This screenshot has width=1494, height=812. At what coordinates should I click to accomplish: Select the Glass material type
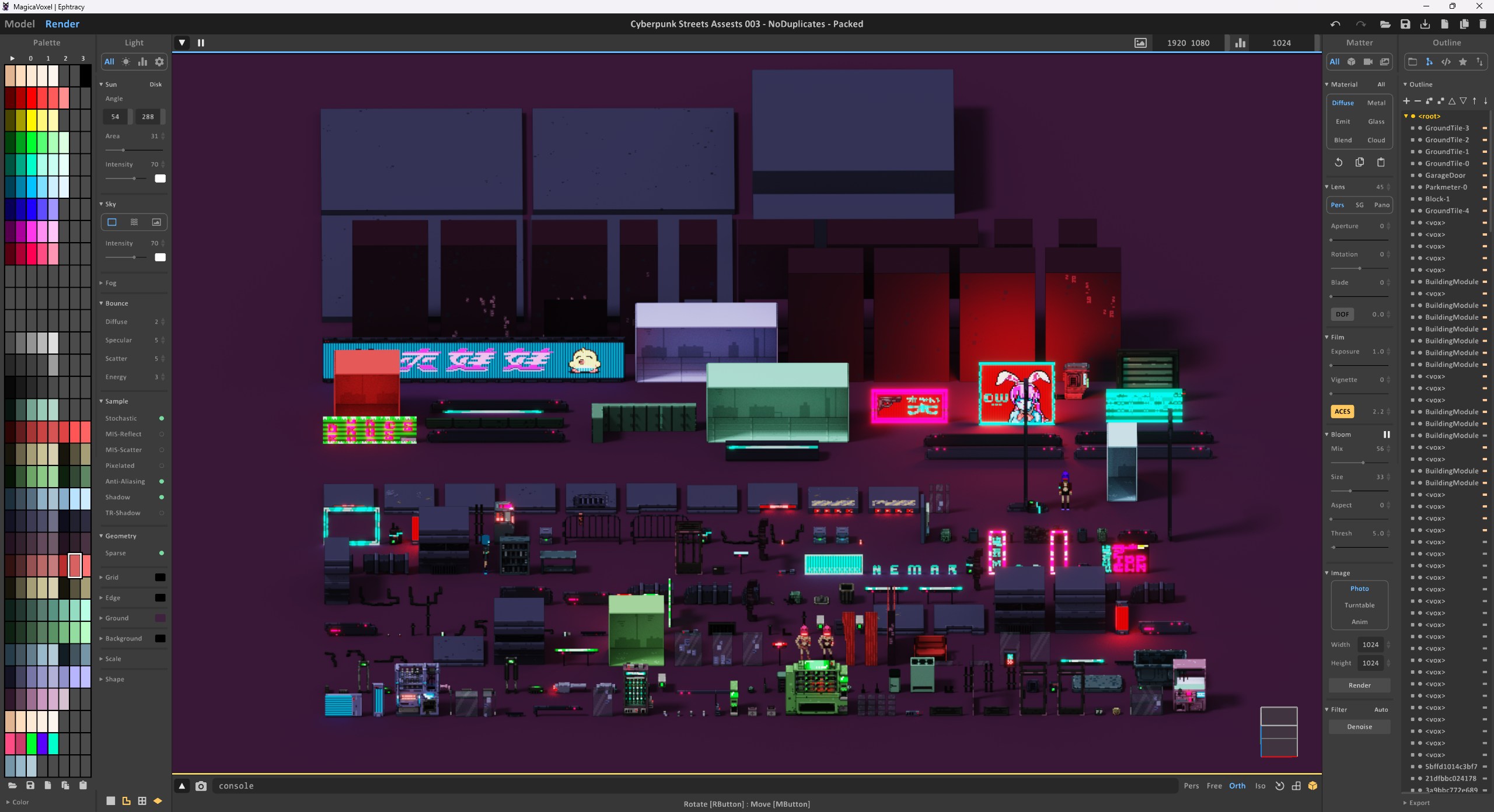click(1376, 121)
